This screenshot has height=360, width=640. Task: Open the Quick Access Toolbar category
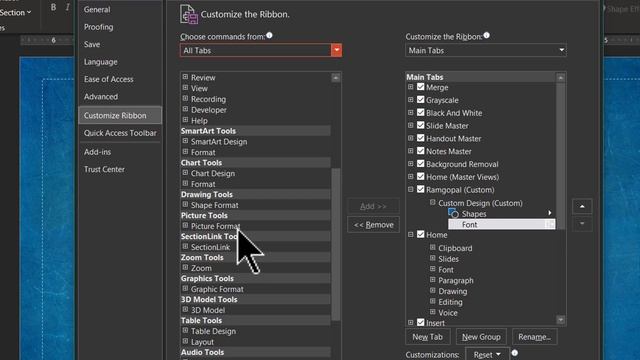point(120,133)
